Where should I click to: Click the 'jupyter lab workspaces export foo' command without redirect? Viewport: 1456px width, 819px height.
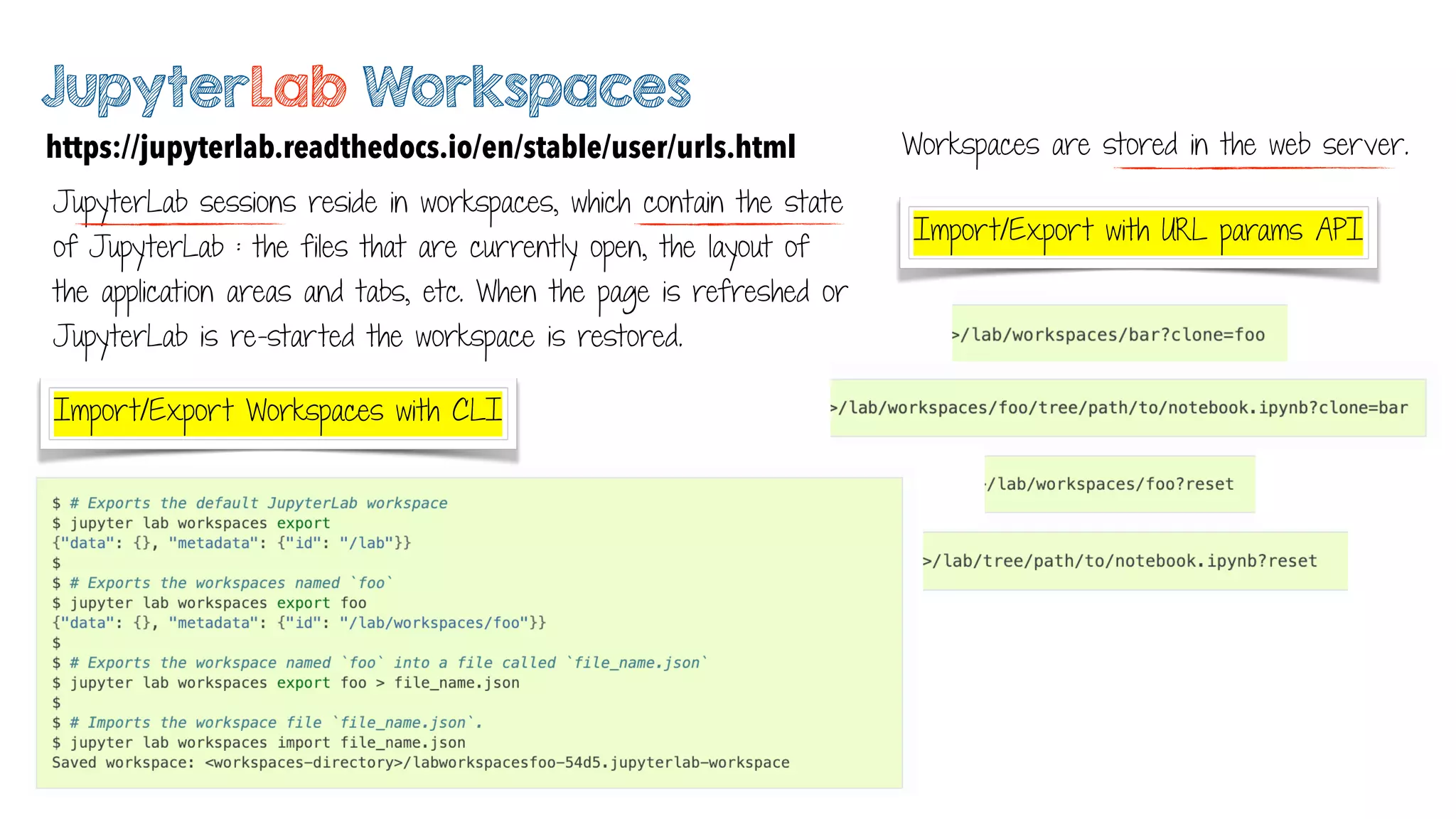pos(209,602)
